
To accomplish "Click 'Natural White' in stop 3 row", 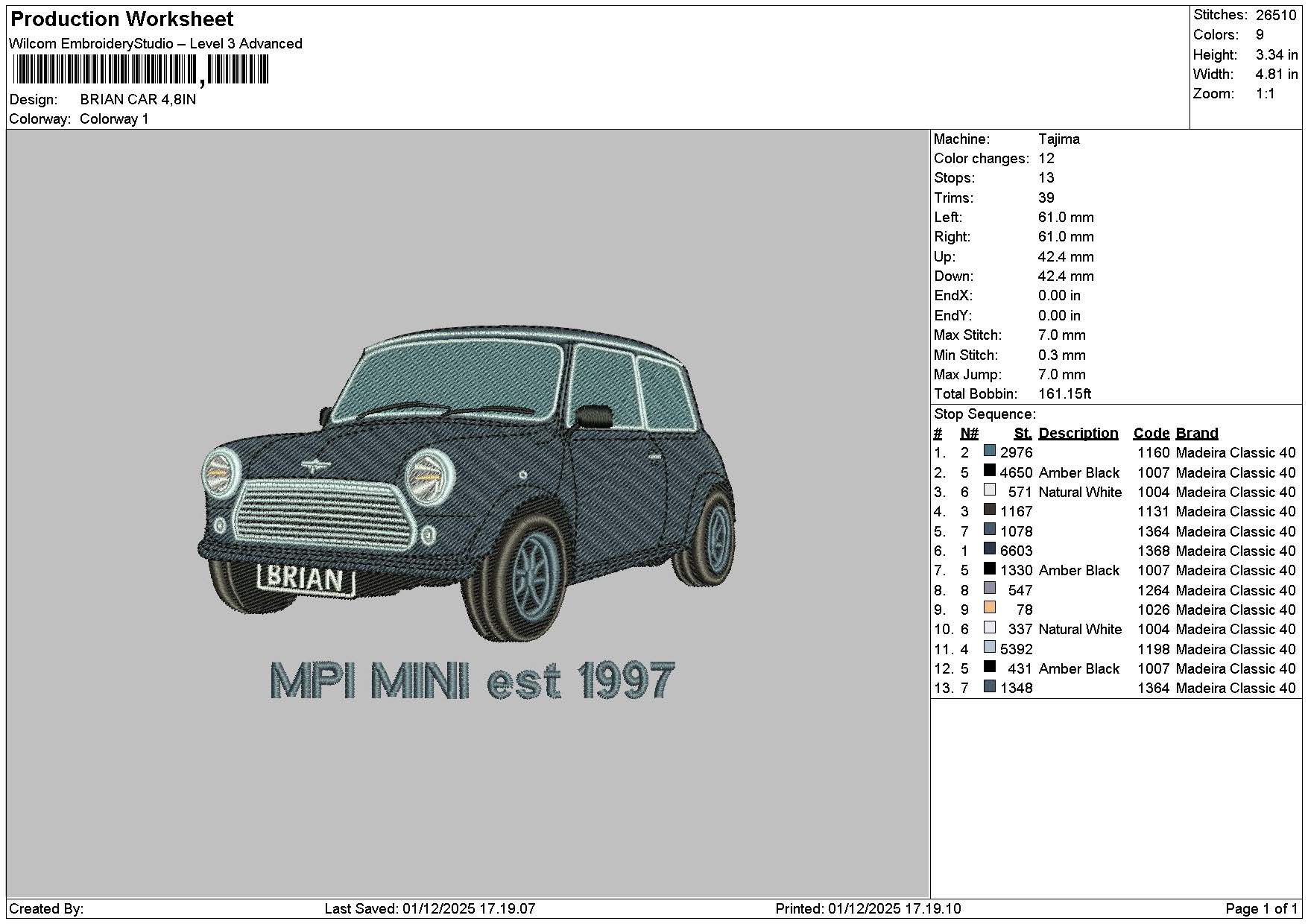I will click(1080, 492).
